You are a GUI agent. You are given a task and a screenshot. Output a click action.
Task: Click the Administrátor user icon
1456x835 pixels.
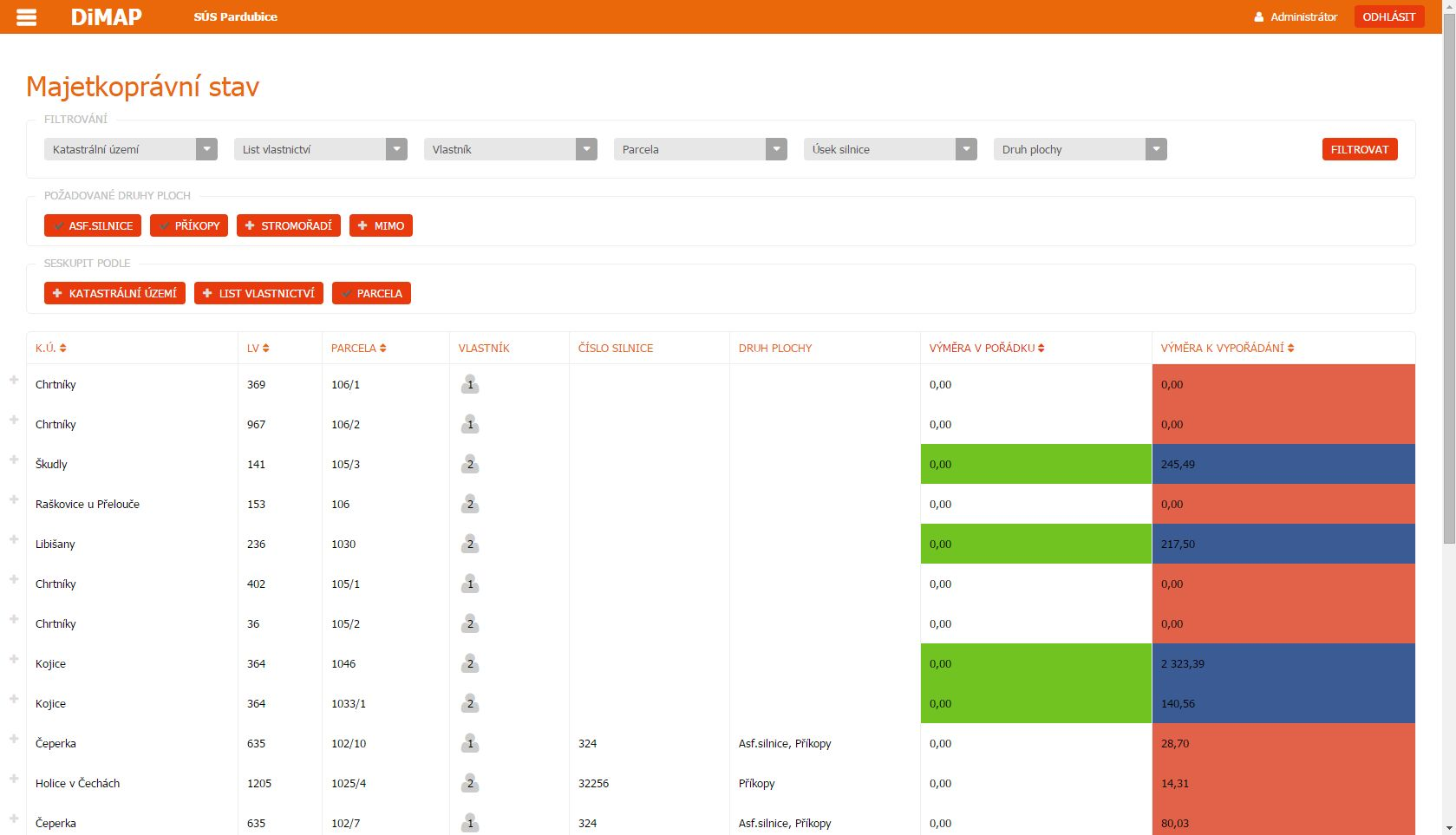point(1259,16)
